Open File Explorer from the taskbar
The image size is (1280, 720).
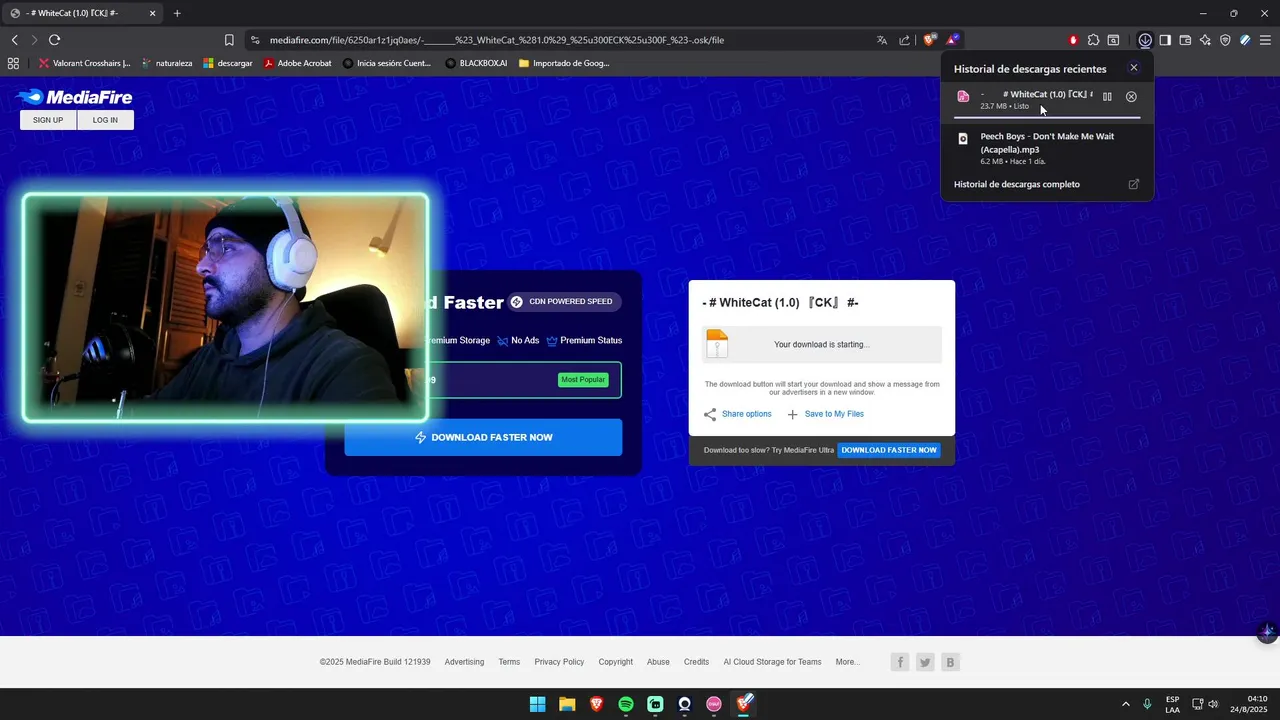point(567,704)
